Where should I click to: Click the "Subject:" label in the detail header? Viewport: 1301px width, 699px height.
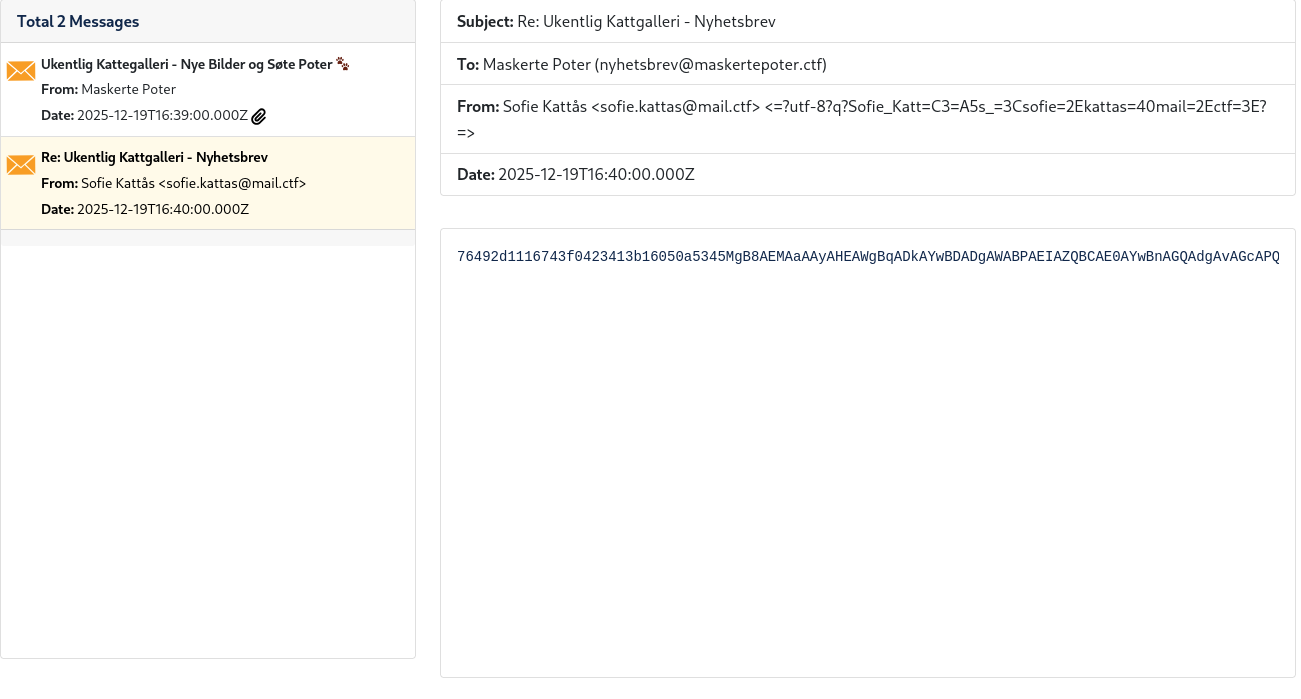(485, 22)
